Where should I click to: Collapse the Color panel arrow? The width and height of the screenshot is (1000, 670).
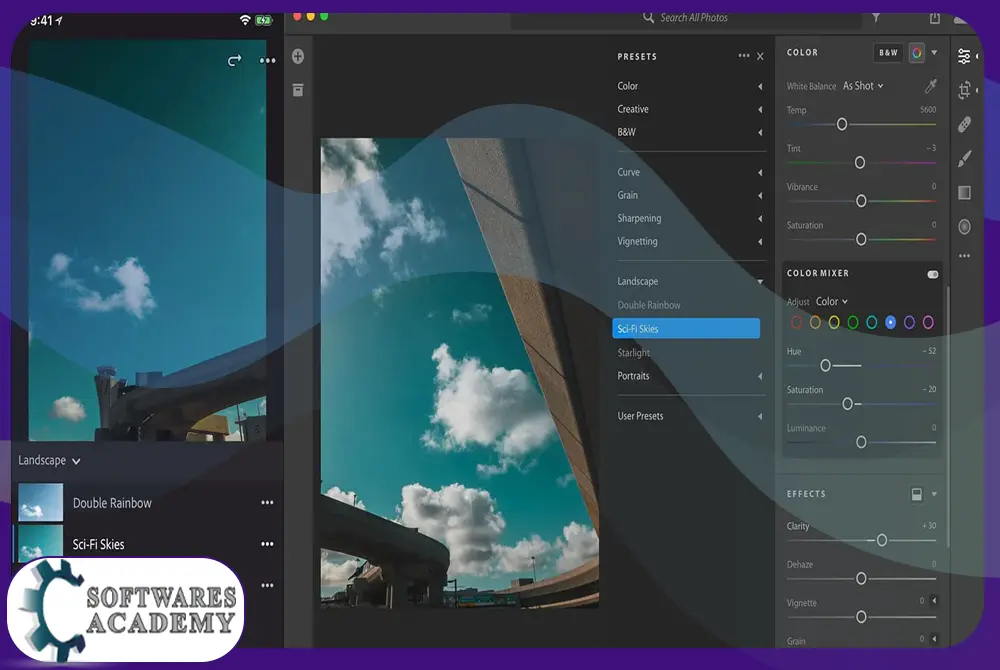tap(934, 53)
